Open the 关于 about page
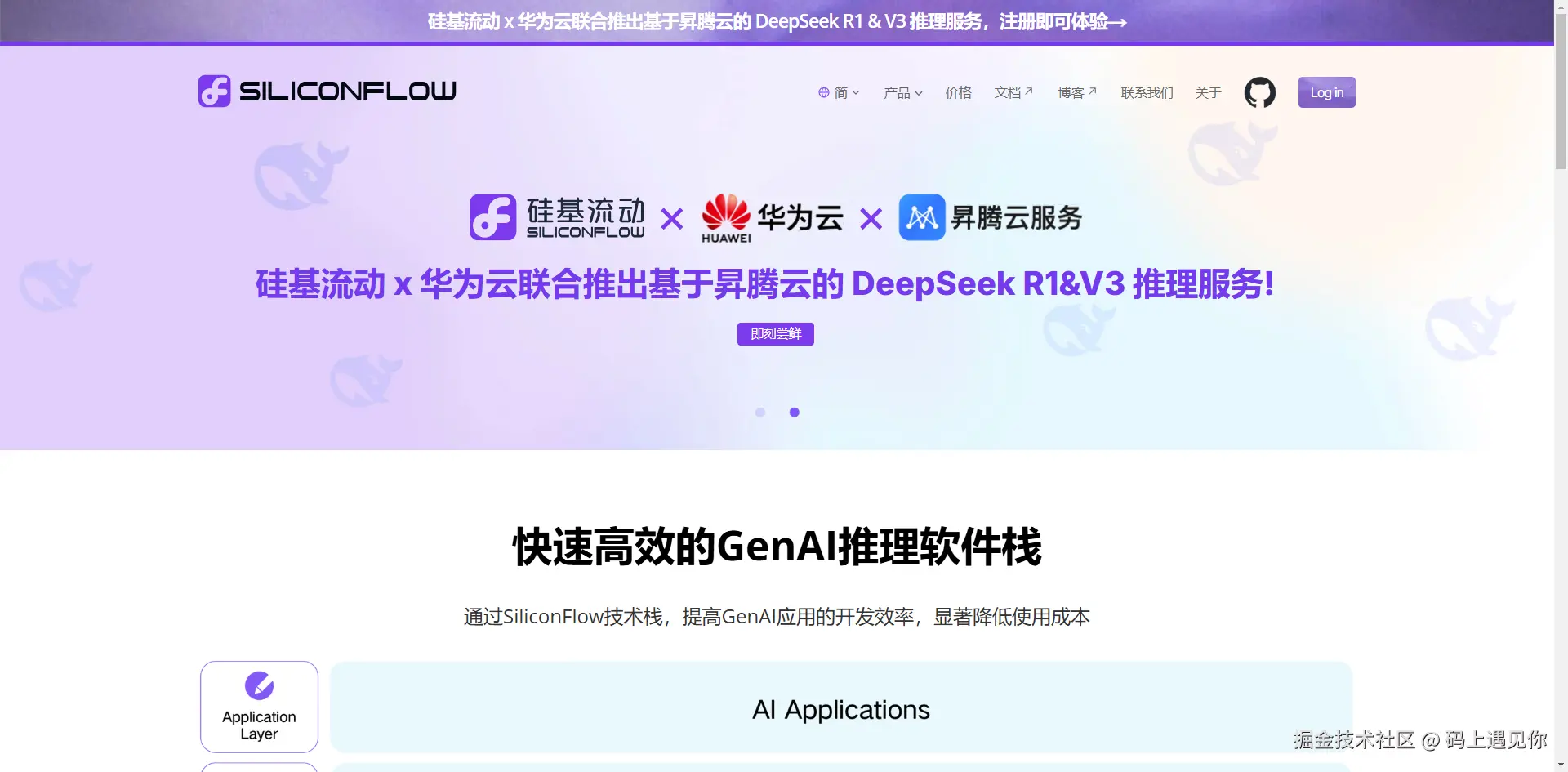The height and width of the screenshot is (772, 1568). (1209, 92)
